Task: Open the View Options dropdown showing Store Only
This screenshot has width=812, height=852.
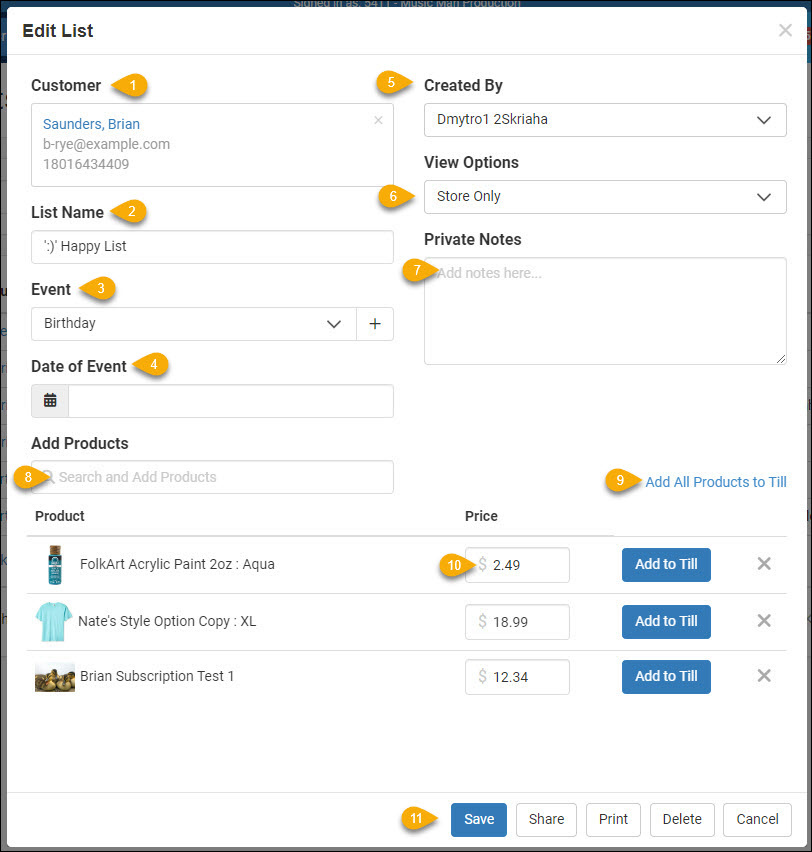Action: coord(605,196)
